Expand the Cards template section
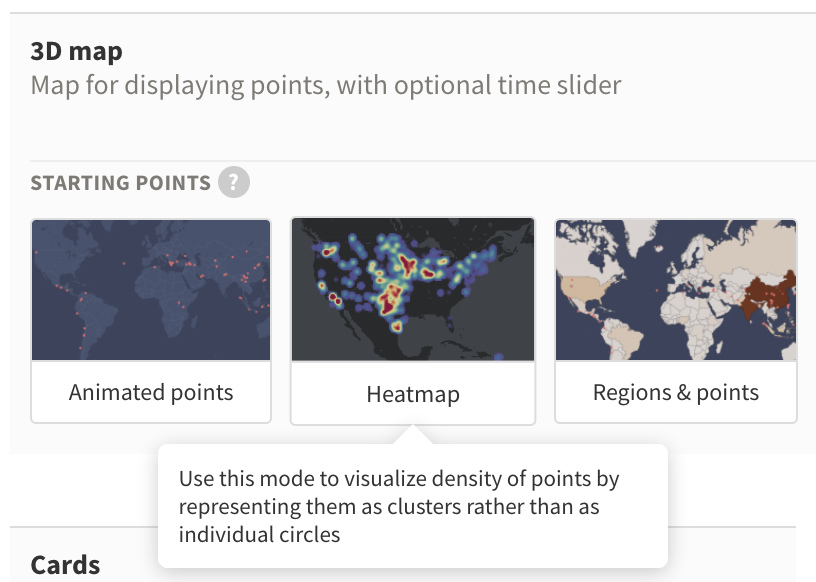Image resolution: width=816 pixels, height=582 pixels. 65,564
